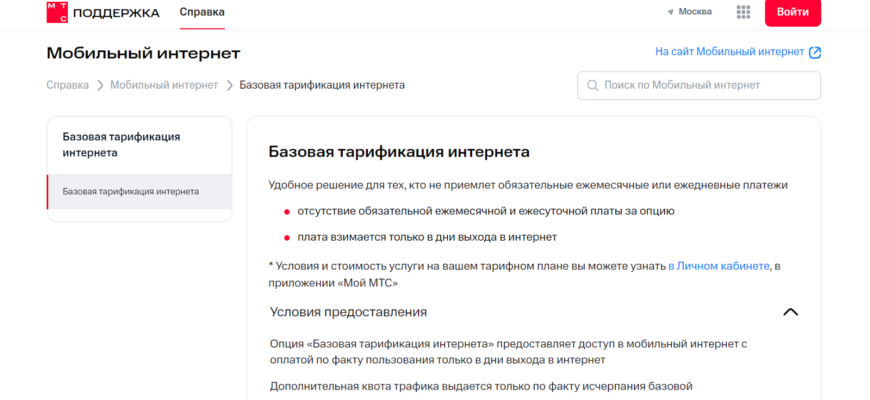Click the ПОДДЕРЖКА header text
Viewport: 870px width, 400px height.
coord(117,13)
